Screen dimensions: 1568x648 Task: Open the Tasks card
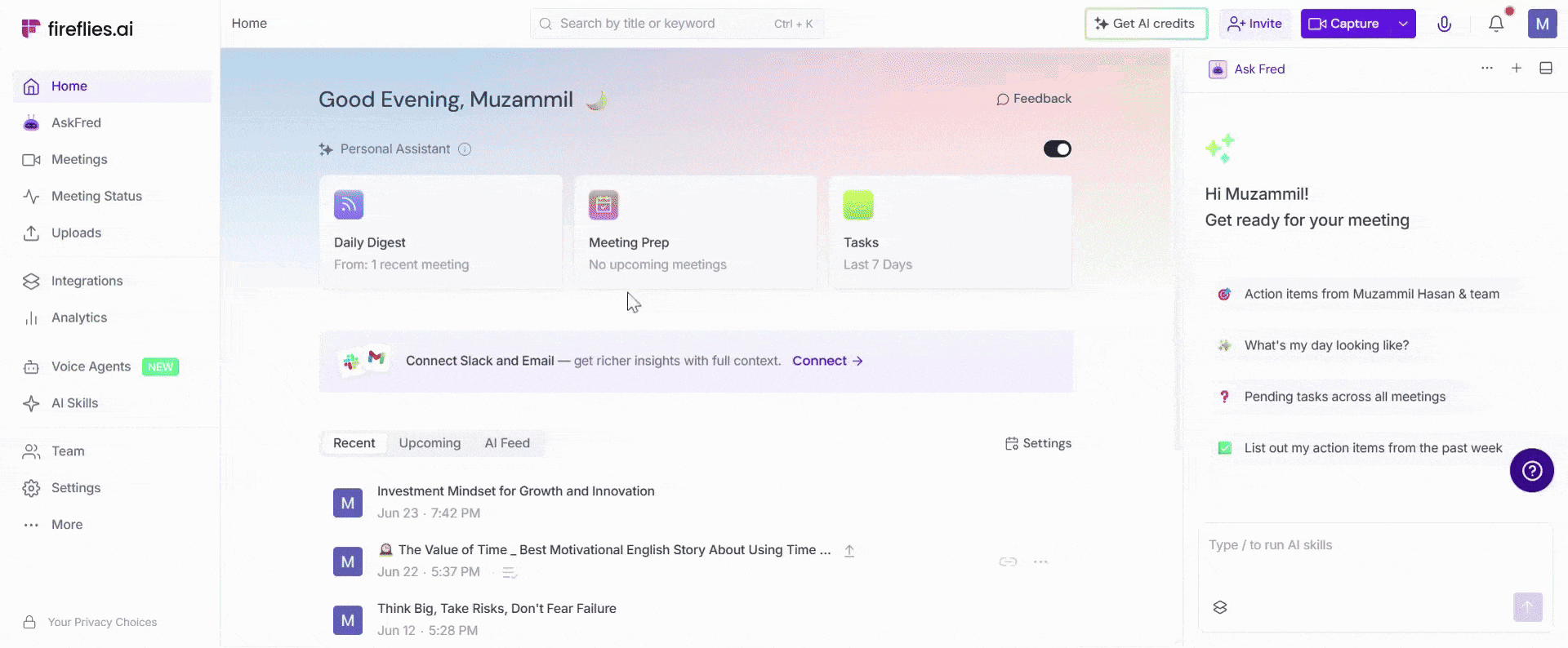(951, 232)
